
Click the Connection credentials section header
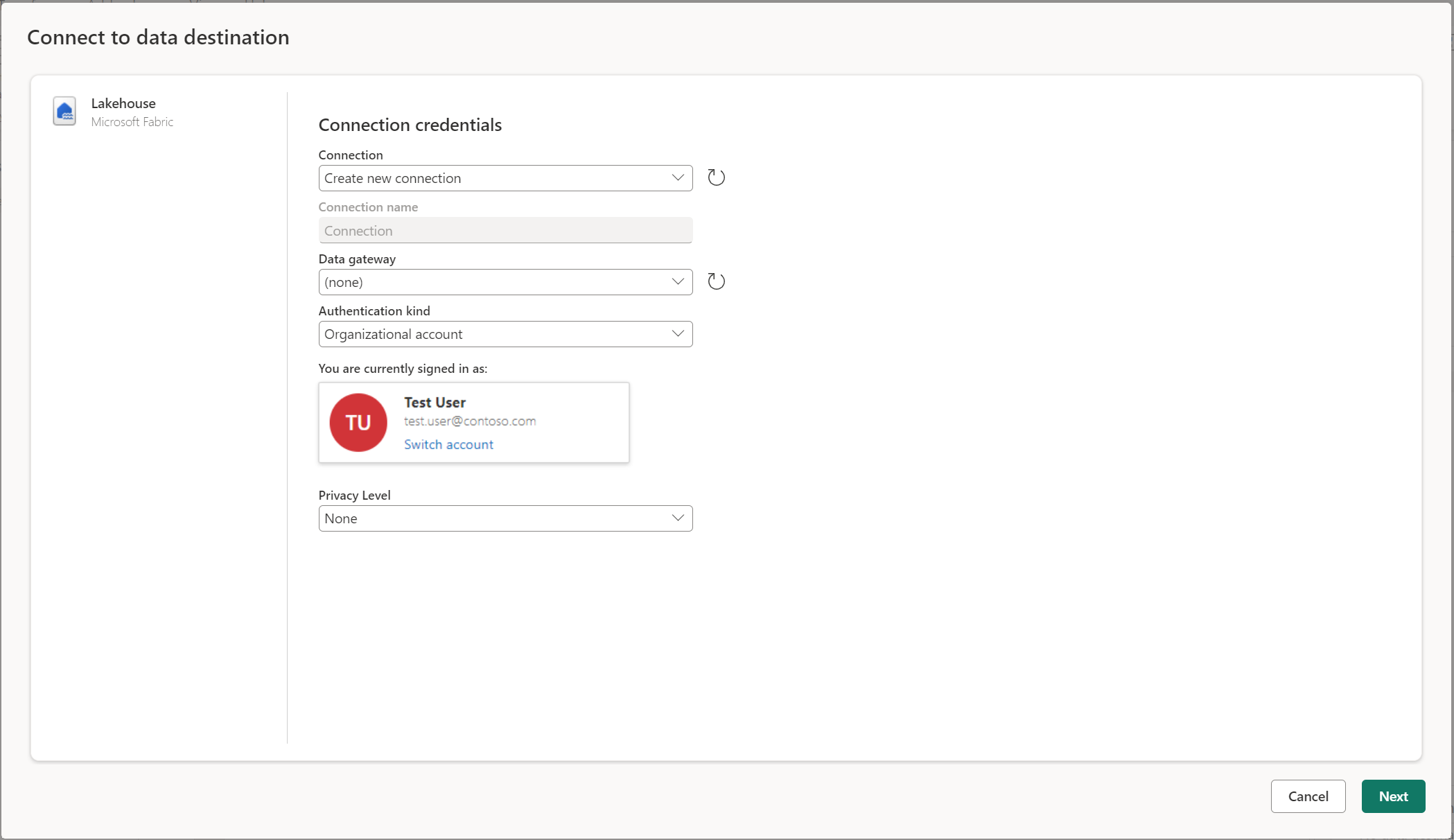tap(411, 124)
